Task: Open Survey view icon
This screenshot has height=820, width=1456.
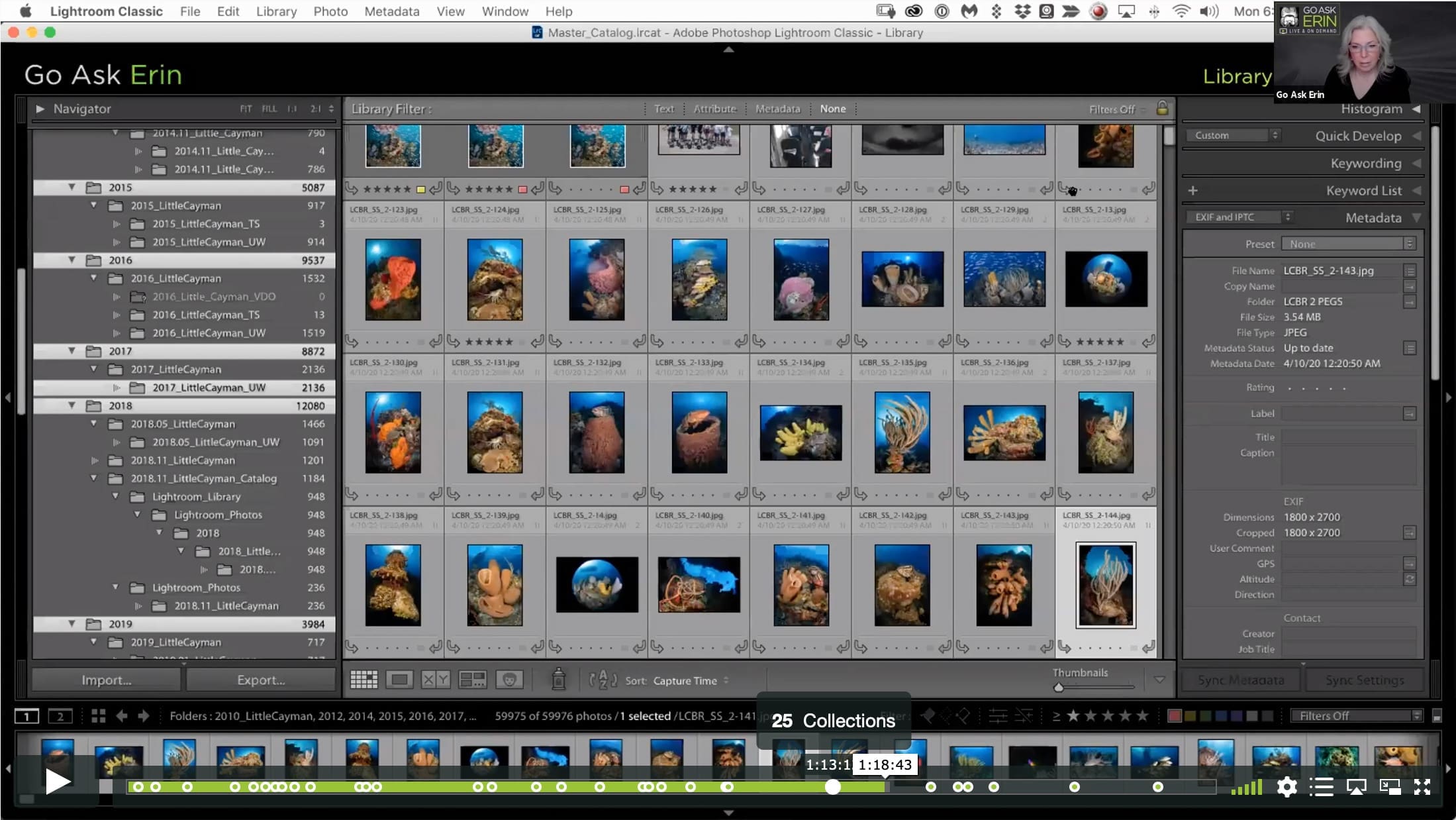Action: coord(472,680)
